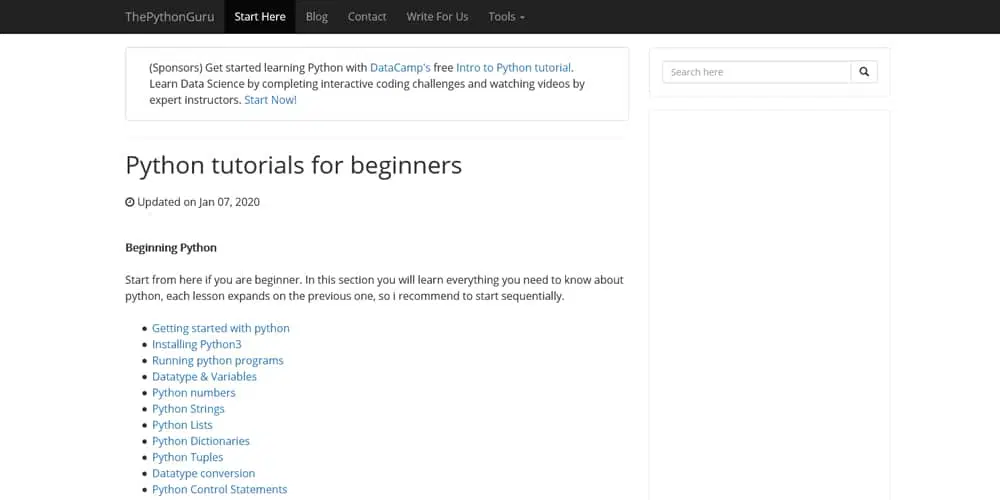The width and height of the screenshot is (1000, 500).
Task: Focus the Search here input field
Action: 756,72
